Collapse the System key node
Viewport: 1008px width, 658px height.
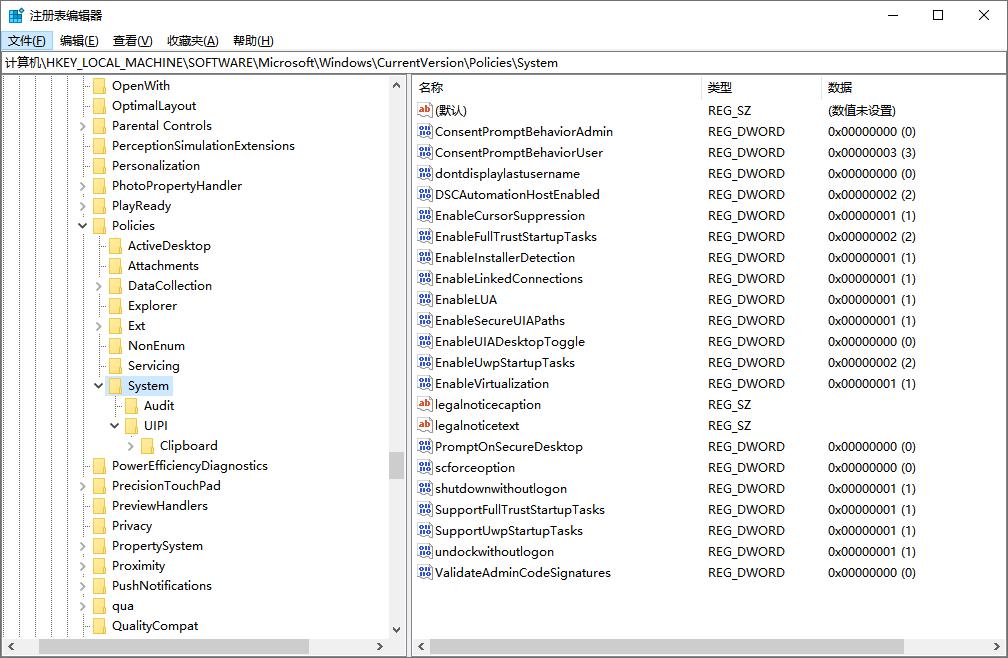(99, 386)
